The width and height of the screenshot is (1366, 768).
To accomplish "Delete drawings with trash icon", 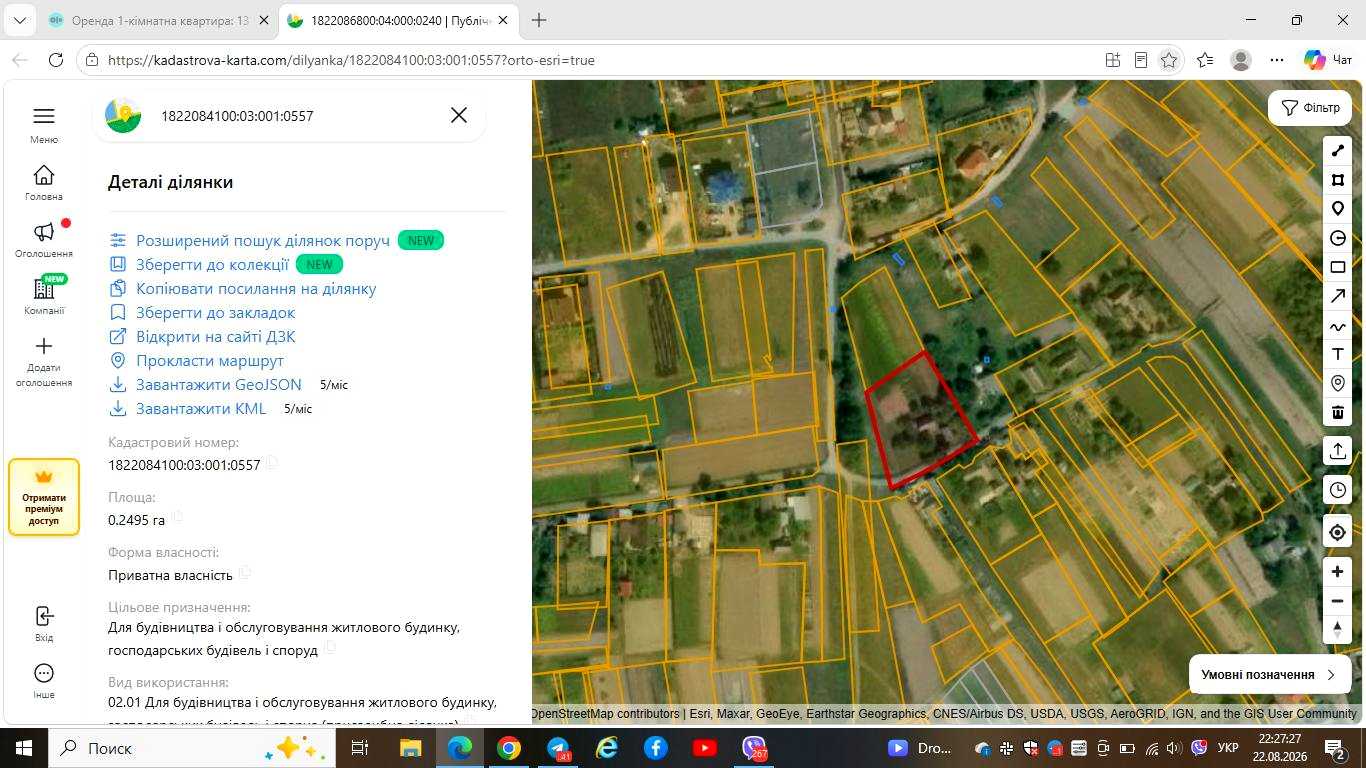I will click(1338, 412).
